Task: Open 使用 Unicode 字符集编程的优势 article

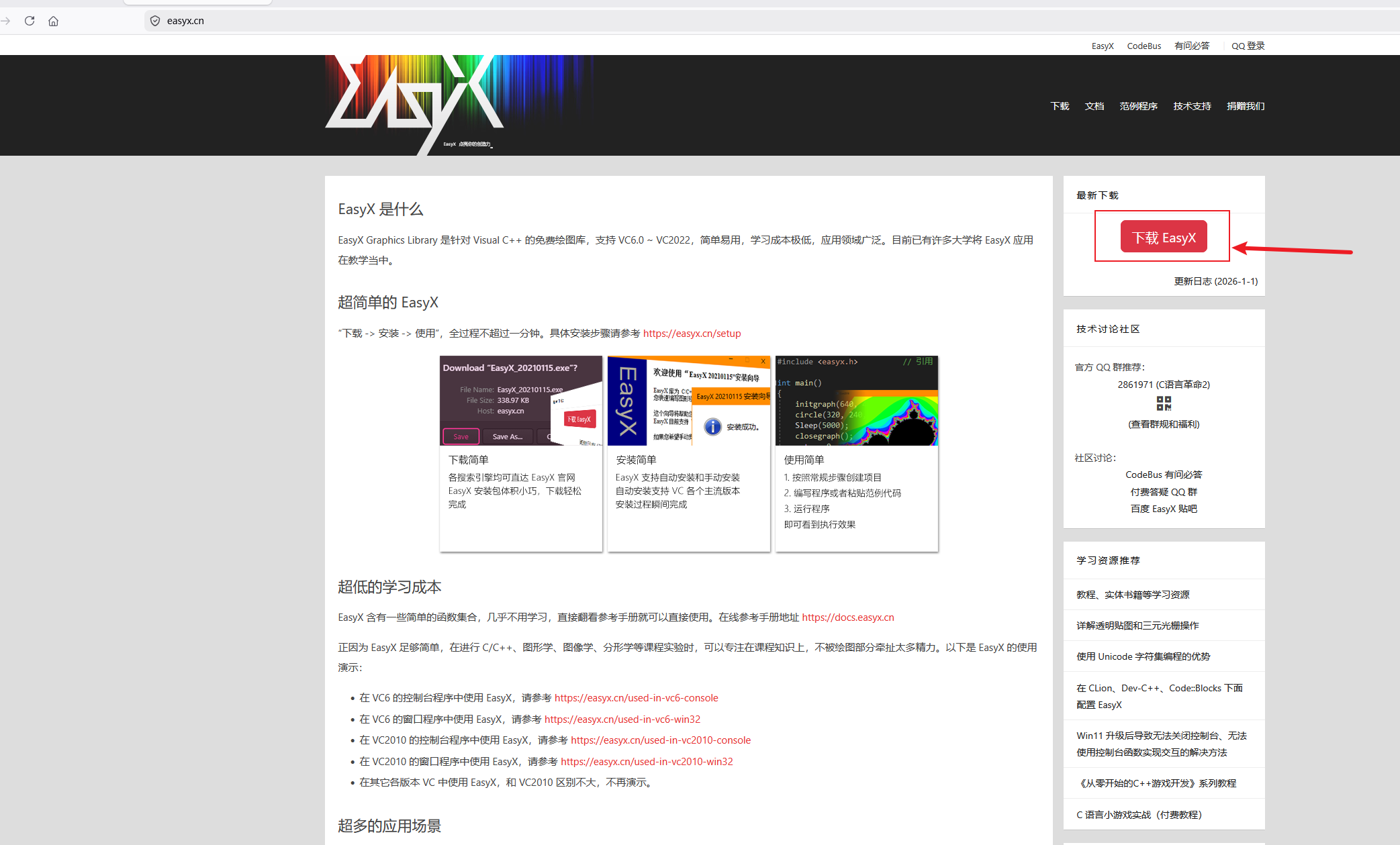Action: coord(1143,656)
